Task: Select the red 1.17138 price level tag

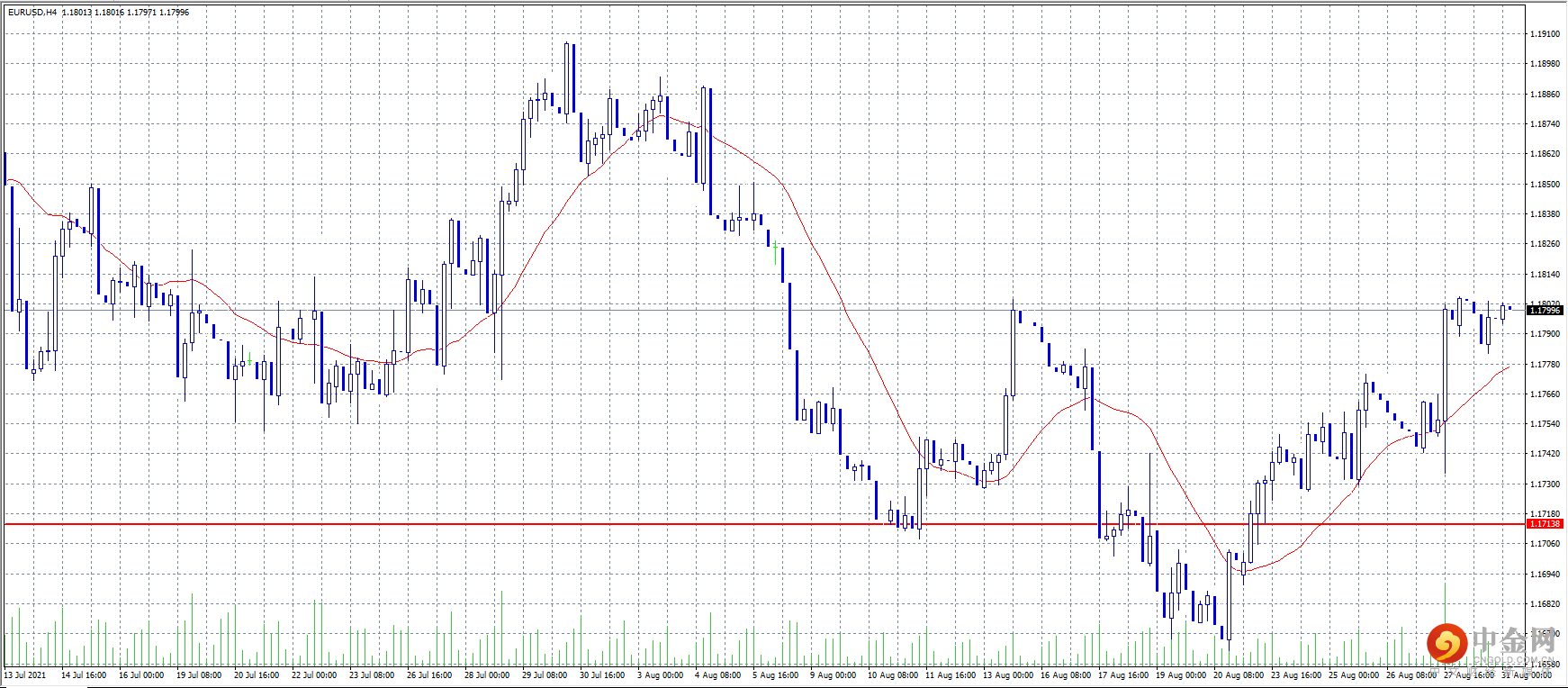Action: coord(1545,523)
